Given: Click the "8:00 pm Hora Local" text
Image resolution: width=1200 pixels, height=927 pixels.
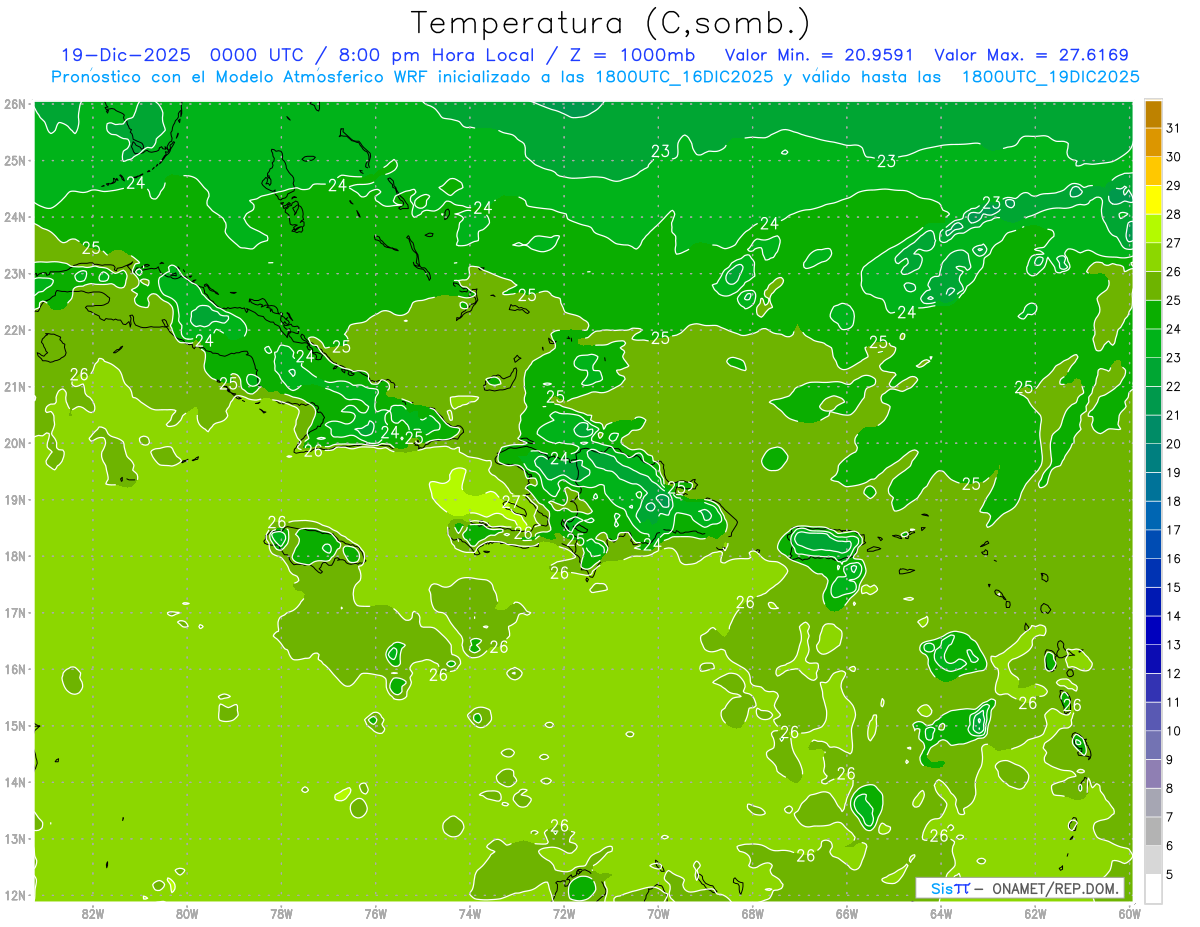Looking at the screenshot, I should [438, 55].
